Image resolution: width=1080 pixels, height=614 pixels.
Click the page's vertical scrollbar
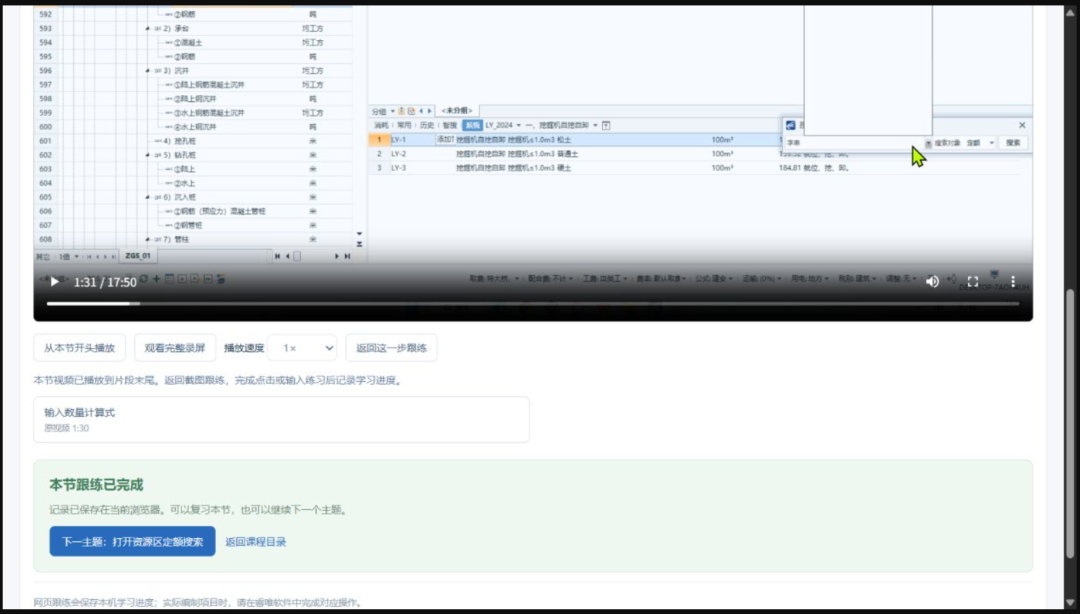[x=1070, y=424]
